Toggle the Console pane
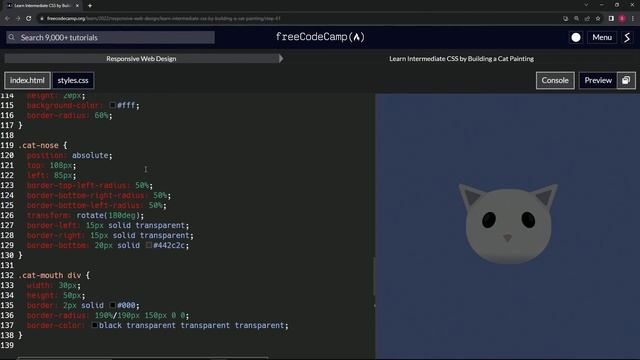The height and width of the screenshot is (360, 640). [555, 80]
